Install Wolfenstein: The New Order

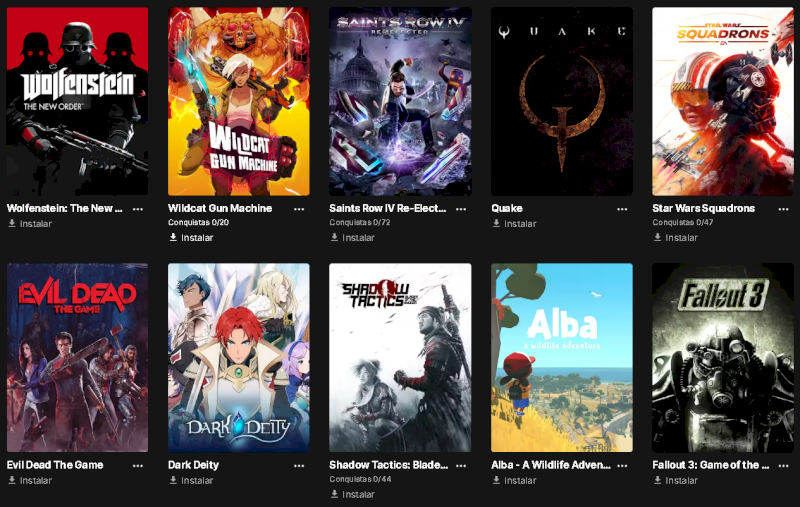30,223
